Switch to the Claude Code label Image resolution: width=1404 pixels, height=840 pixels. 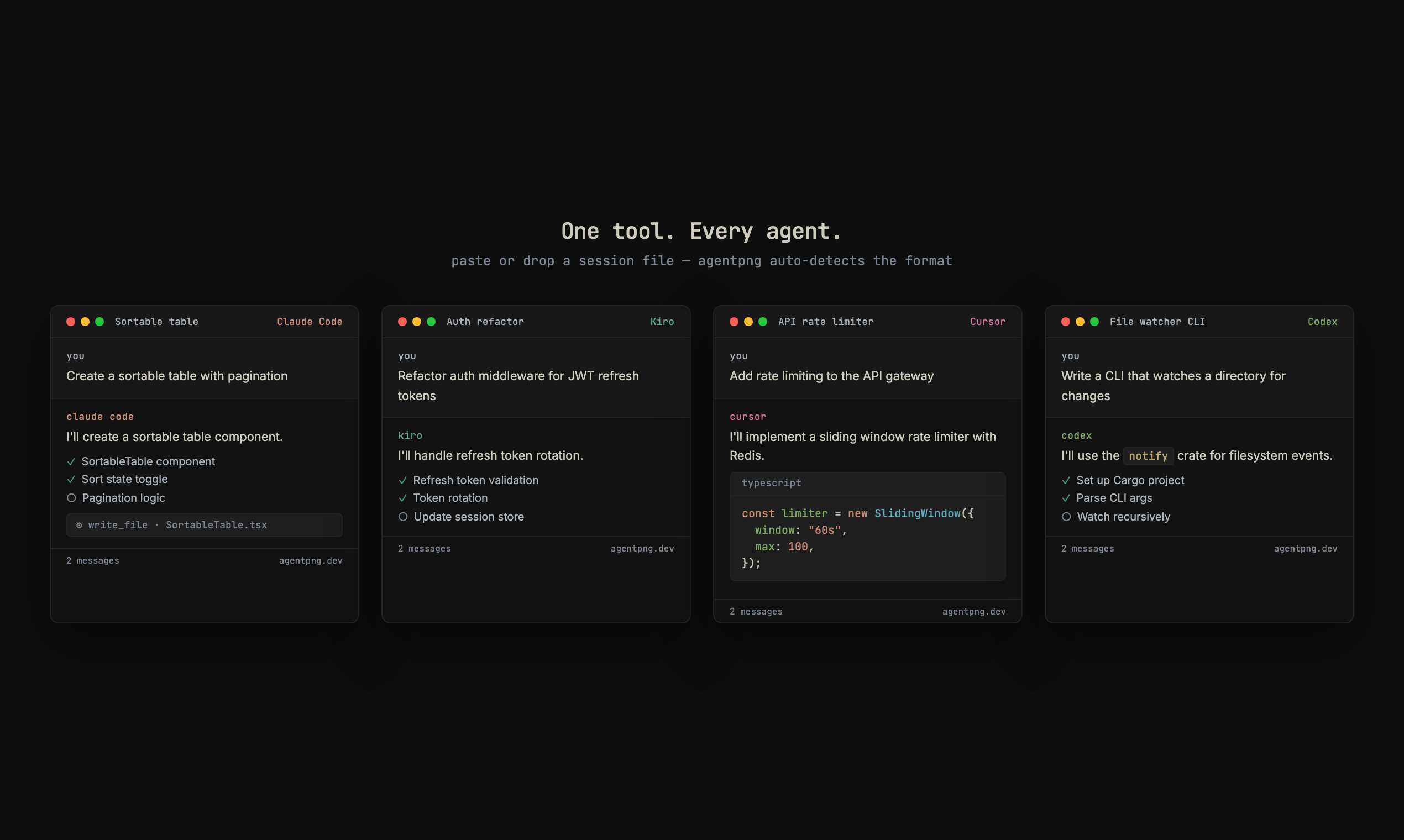[x=310, y=321]
